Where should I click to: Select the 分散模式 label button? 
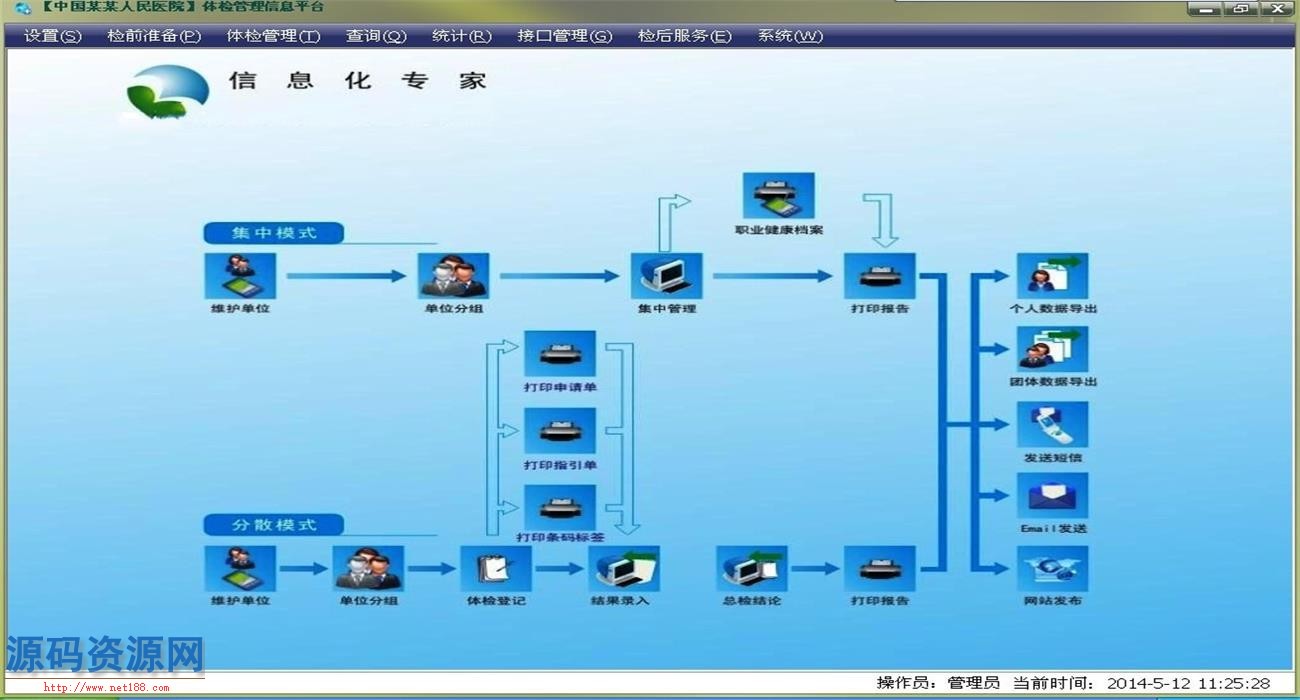(x=274, y=525)
